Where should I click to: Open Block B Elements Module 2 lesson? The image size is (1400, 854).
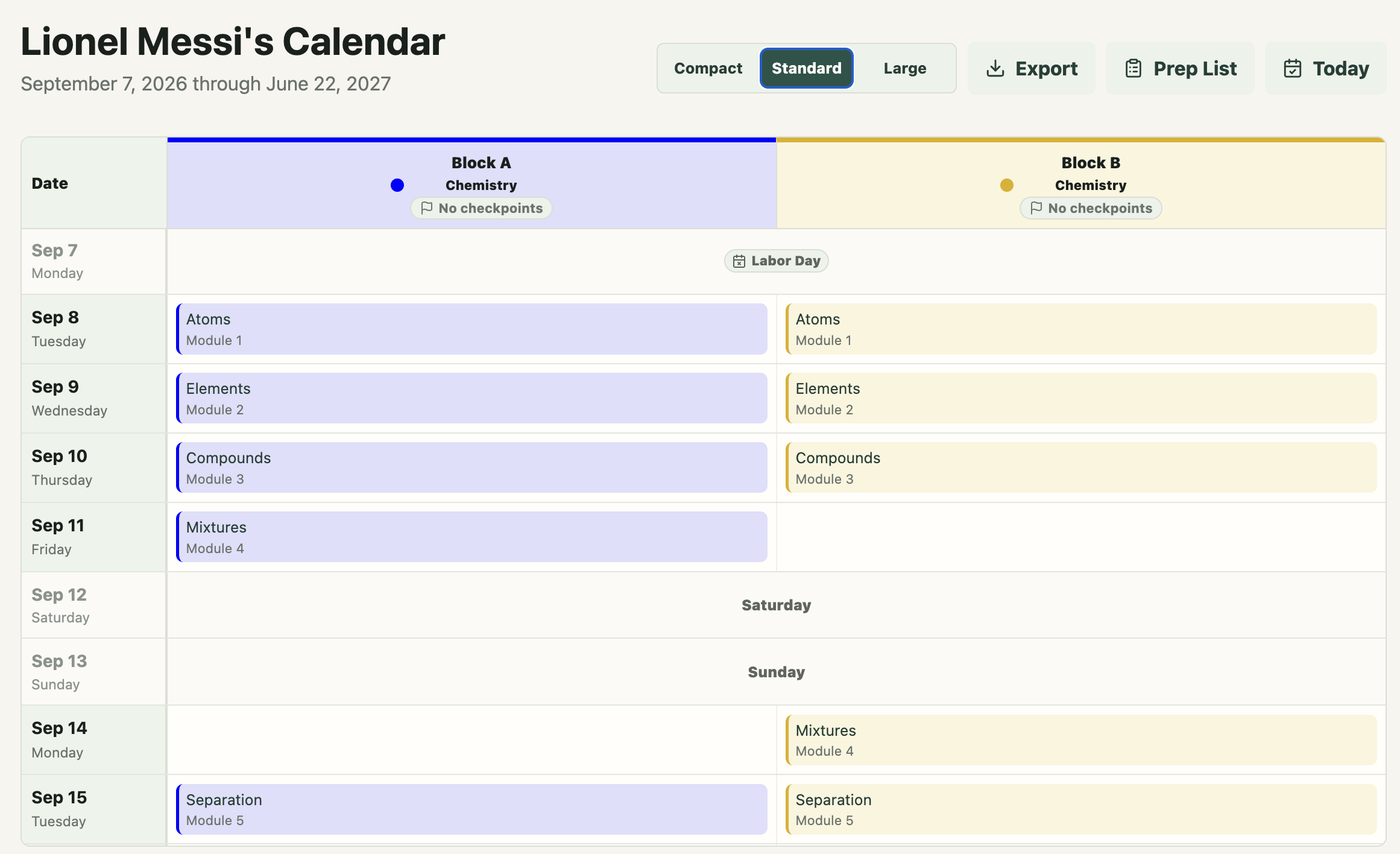[1082, 399]
